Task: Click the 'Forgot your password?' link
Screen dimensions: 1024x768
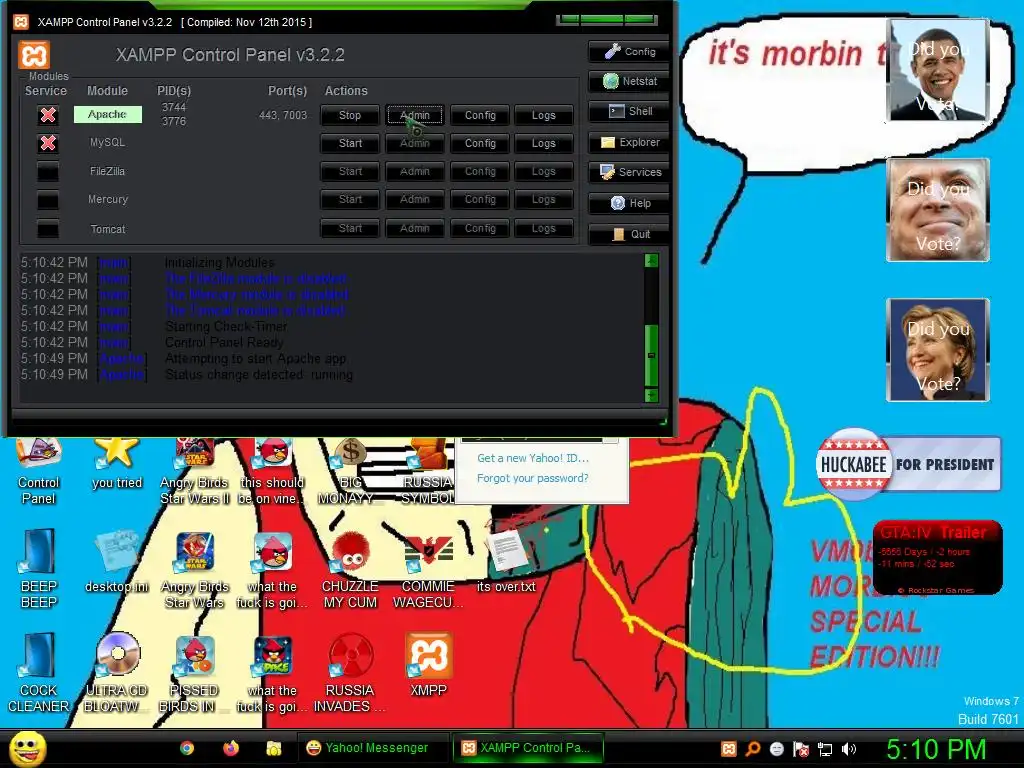Action: (532, 478)
